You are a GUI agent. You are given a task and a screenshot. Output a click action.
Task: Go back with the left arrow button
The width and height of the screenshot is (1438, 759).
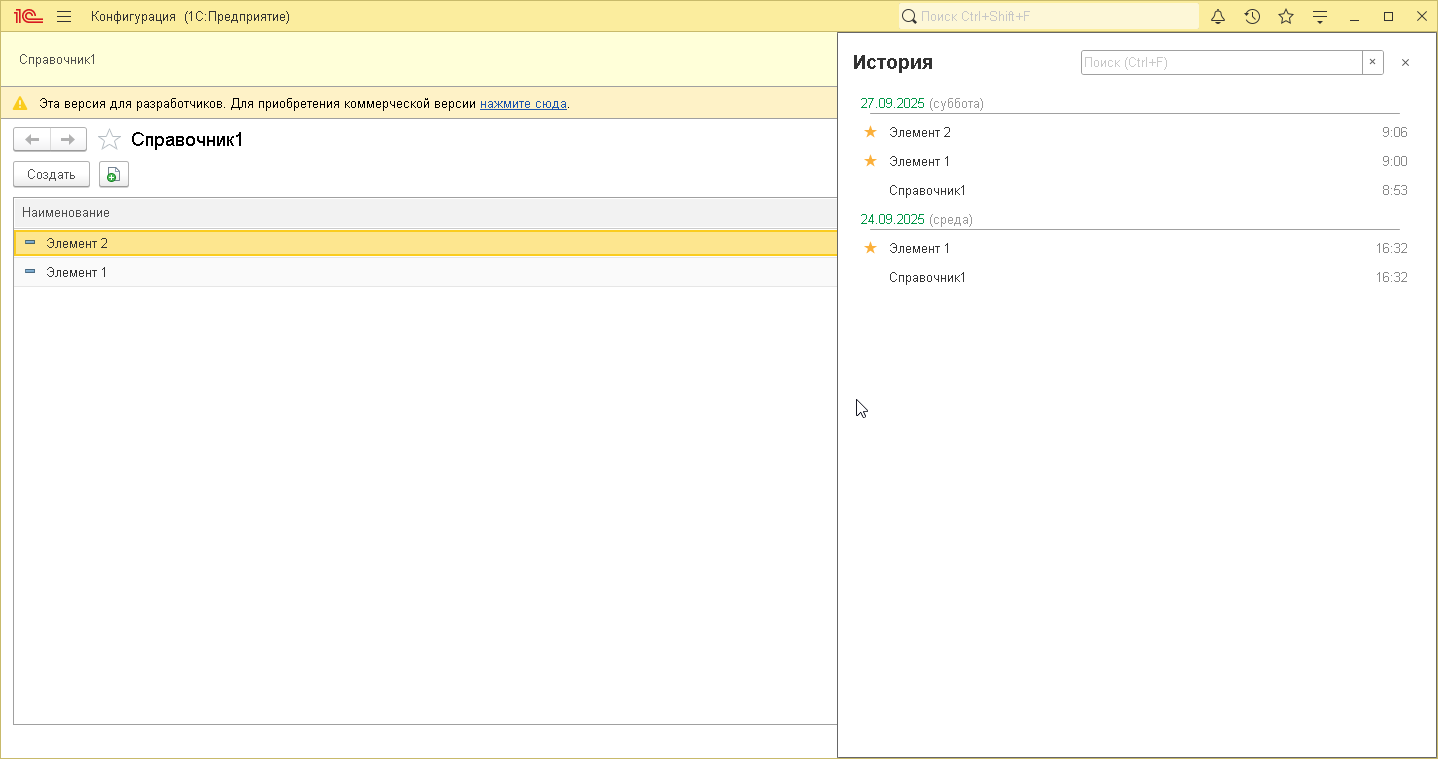pyautogui.click(x=32, y=140)
